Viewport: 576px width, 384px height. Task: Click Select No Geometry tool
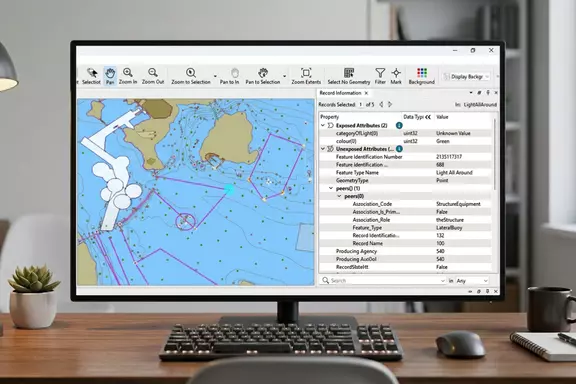point(349,76)
